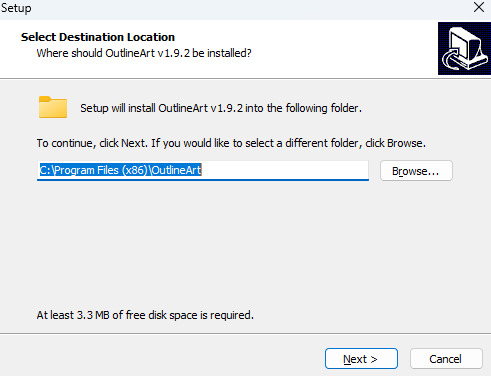
Task: Cancel the OutlineArt installation
Action: (446, 359)
